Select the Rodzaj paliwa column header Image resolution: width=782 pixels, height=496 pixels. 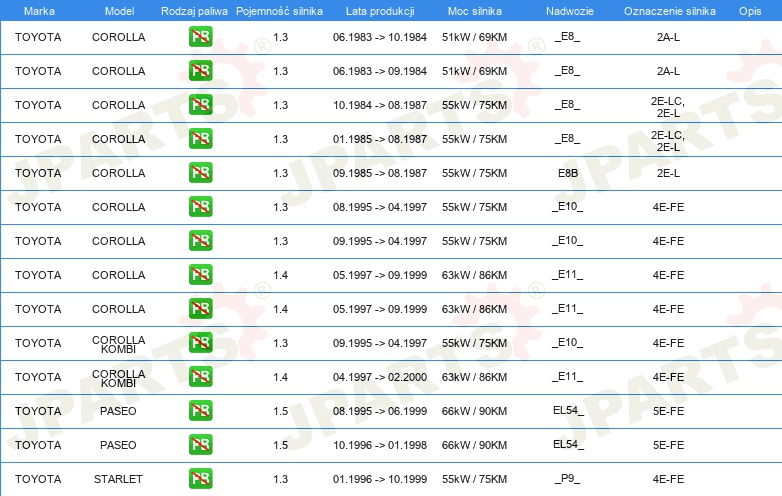[194, 10]
